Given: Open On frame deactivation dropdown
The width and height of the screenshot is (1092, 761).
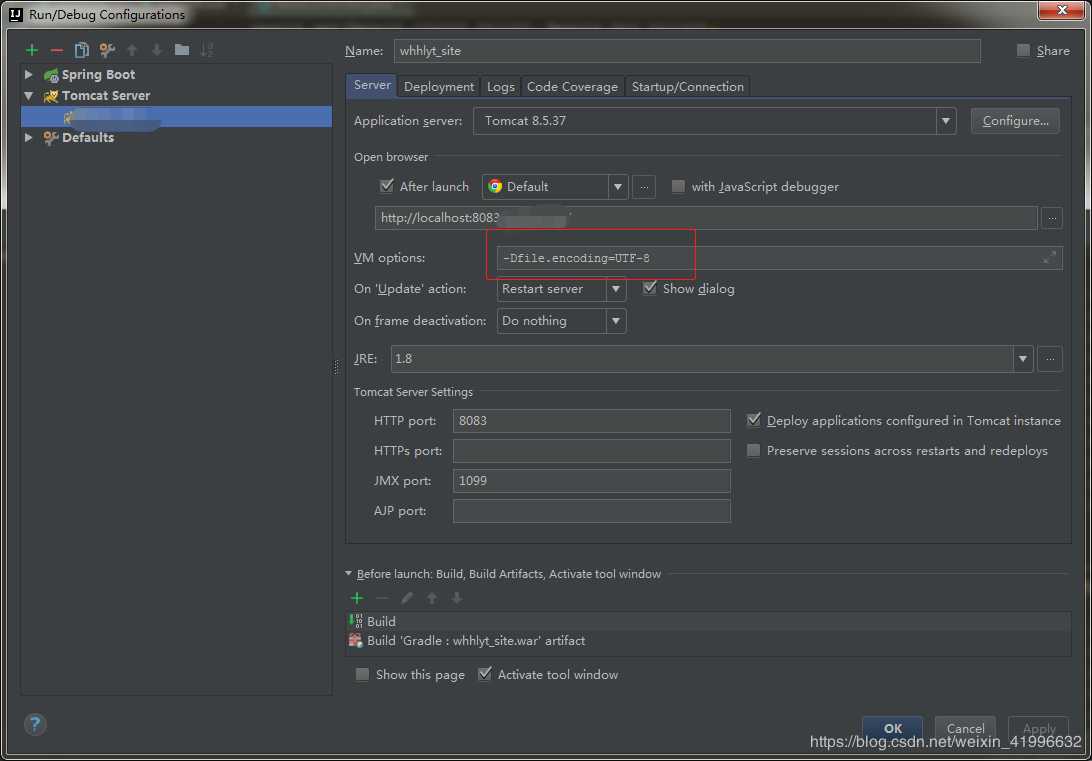Looking at the screenshot, I should tap(616, 321).
